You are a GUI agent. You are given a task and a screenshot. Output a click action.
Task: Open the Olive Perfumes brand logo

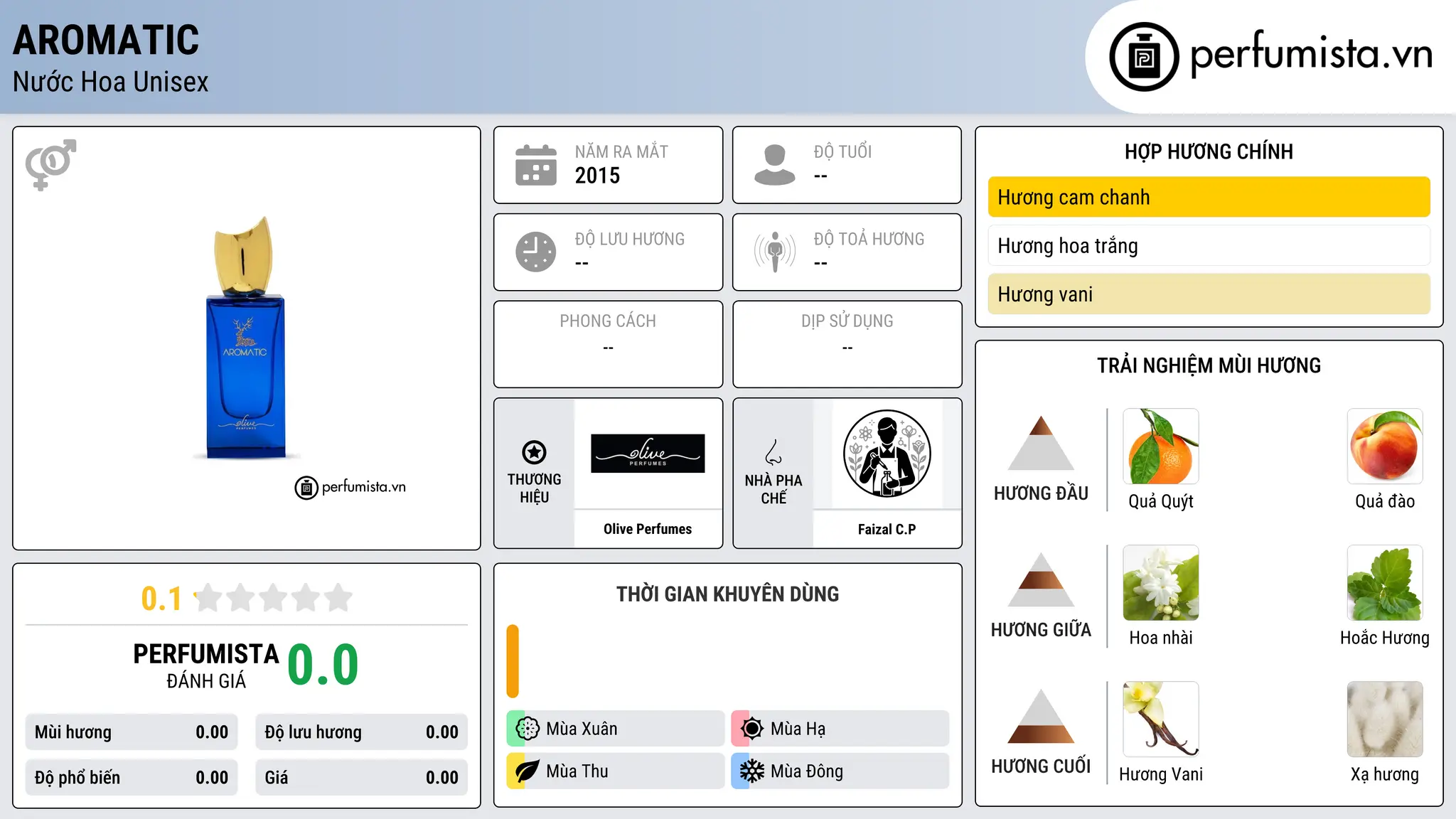pyautogui.click(x=648, y=454)
